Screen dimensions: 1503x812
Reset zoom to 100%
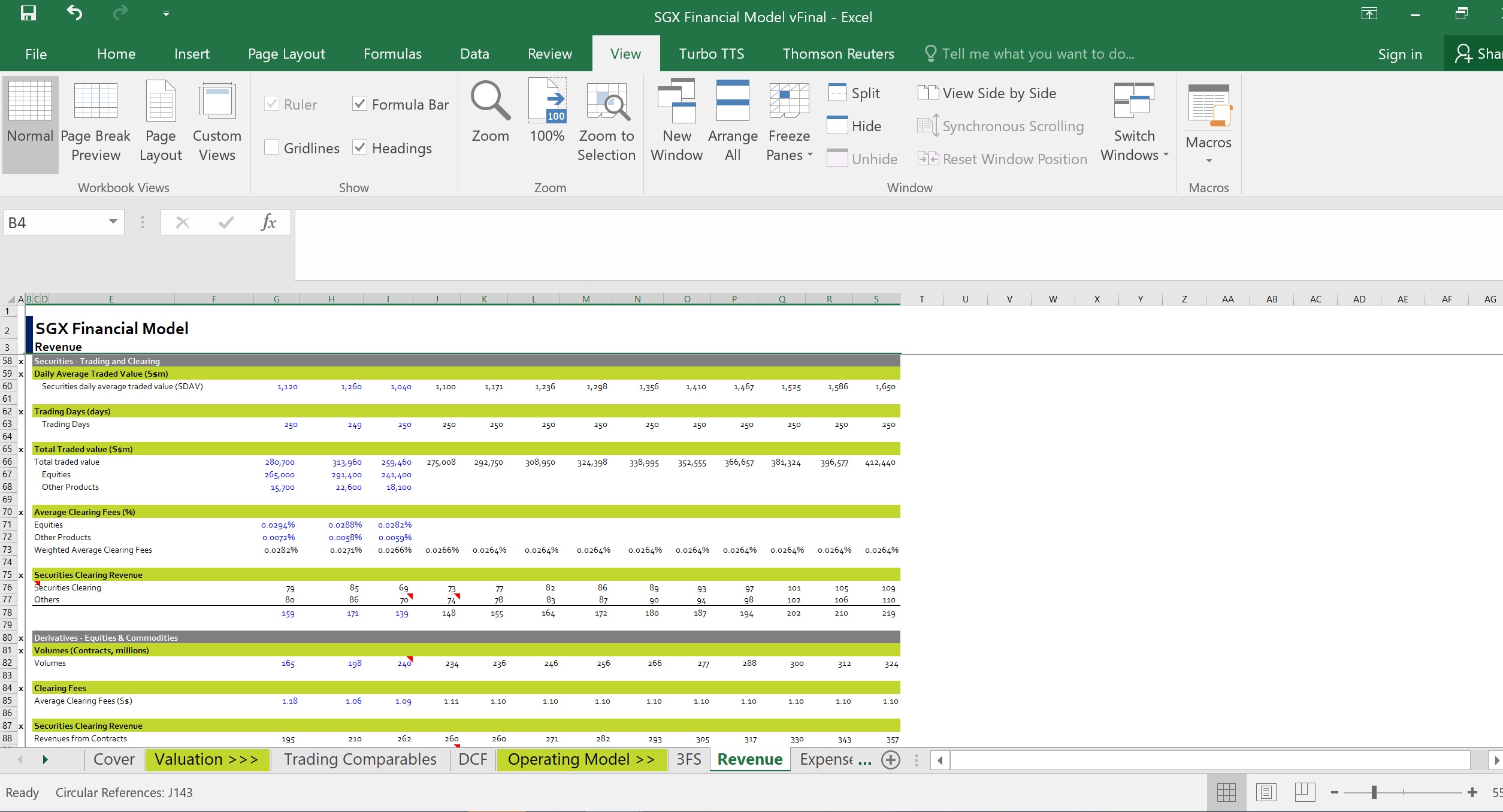(547, 112)
